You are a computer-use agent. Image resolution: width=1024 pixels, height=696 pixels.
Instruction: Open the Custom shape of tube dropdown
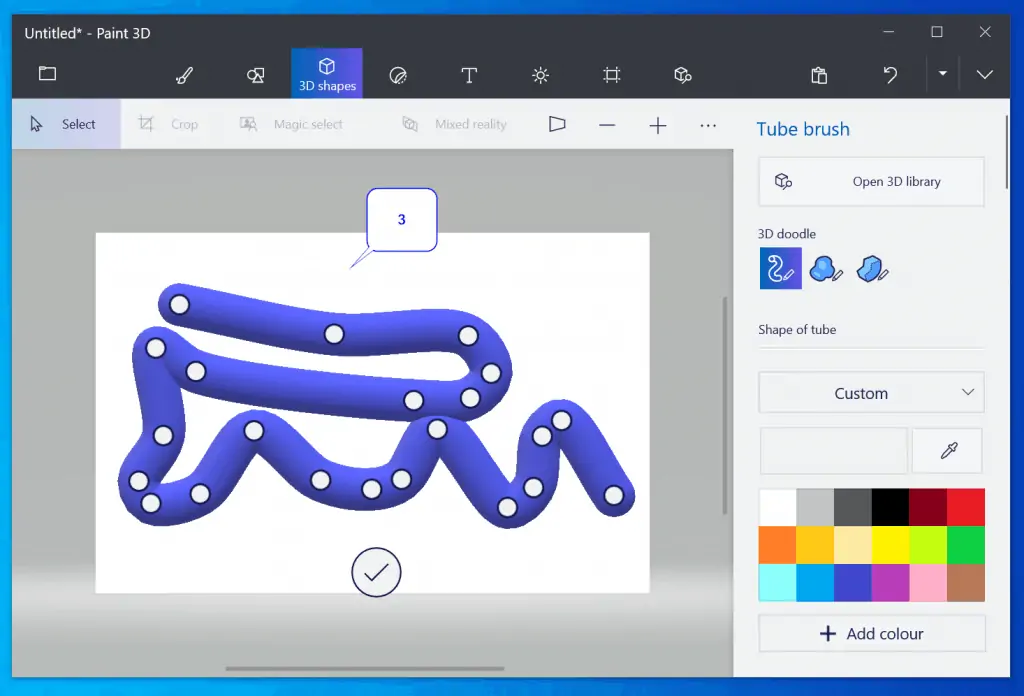pyautogui.click(x=869, y=392)
